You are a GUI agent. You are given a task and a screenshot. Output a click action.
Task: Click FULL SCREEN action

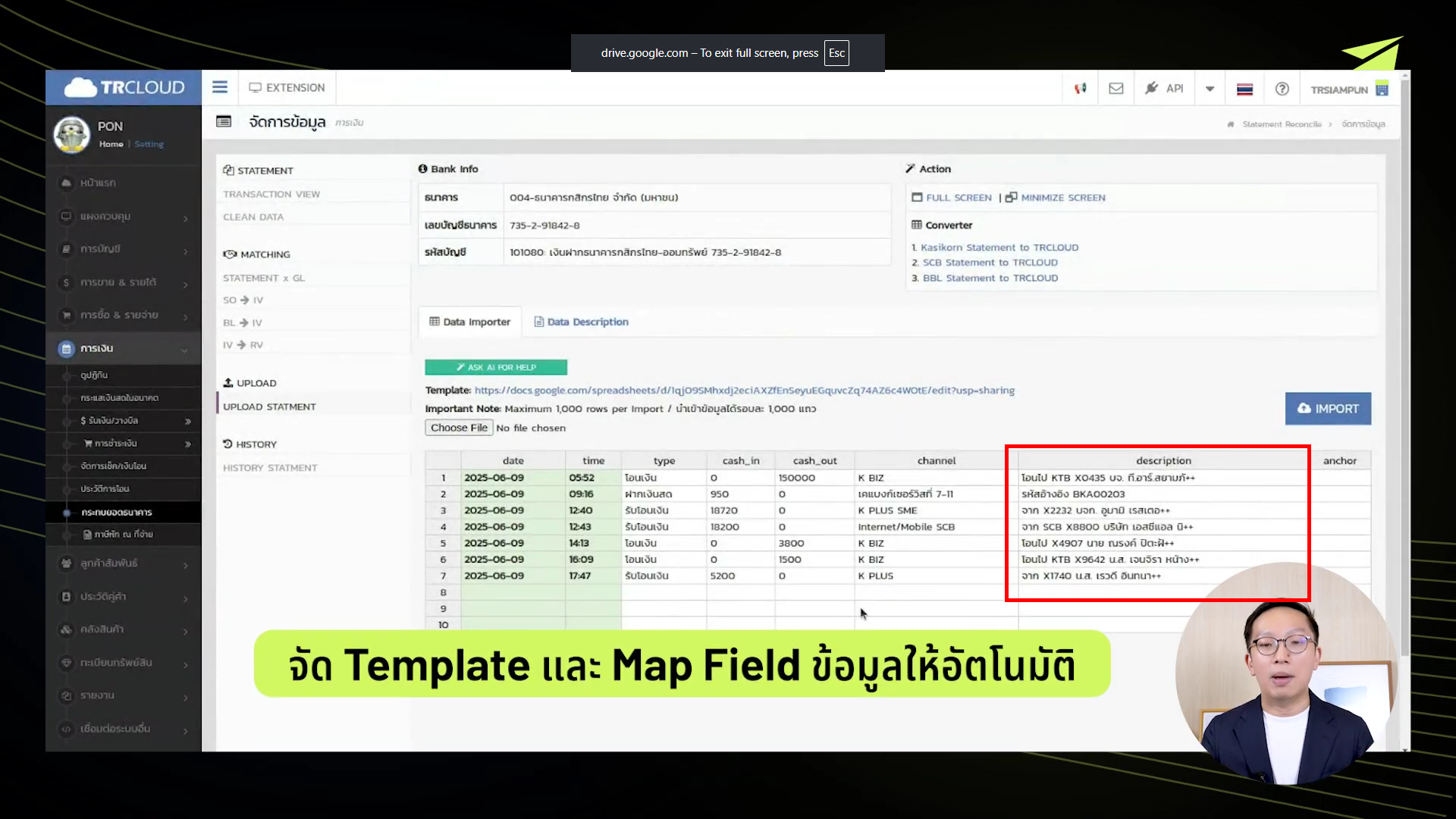click(x=952, y=198)
